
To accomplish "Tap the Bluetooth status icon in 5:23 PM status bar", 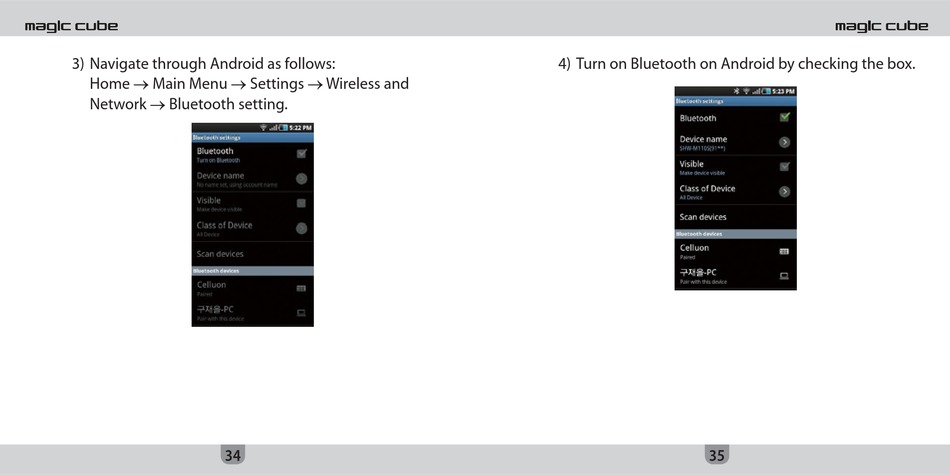I will (737, 91).
